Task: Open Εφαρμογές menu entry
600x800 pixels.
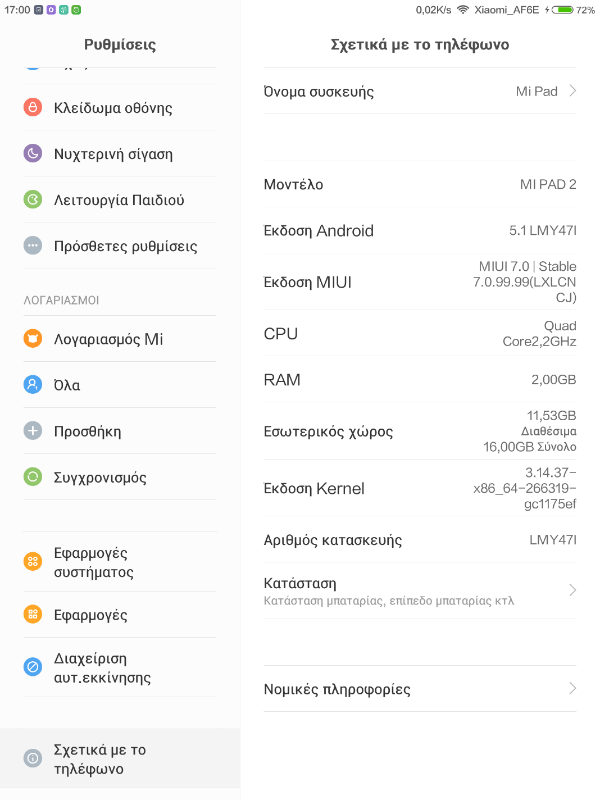Action: click(120, 615)
